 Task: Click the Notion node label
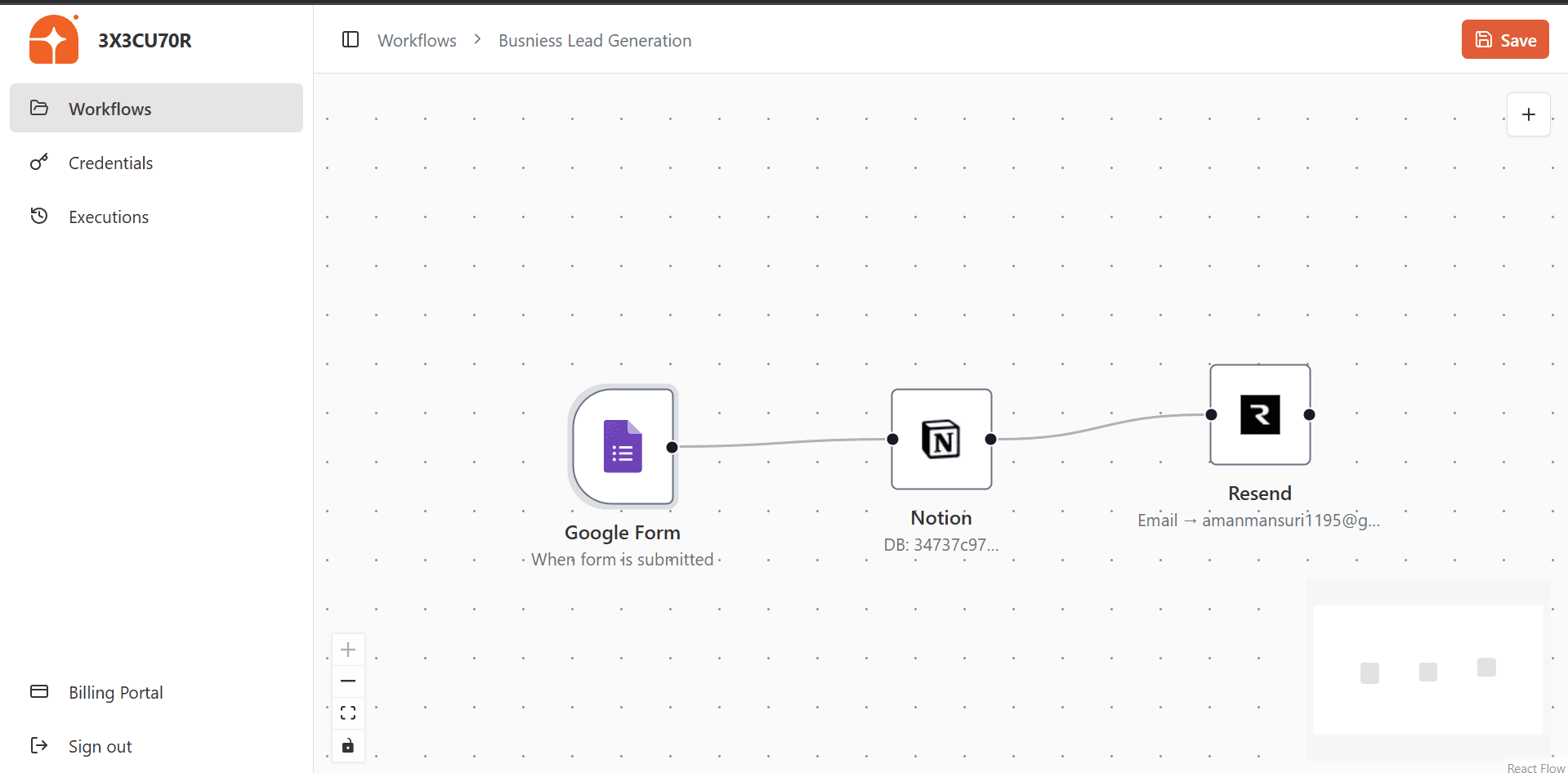click(x=941, y=518)
